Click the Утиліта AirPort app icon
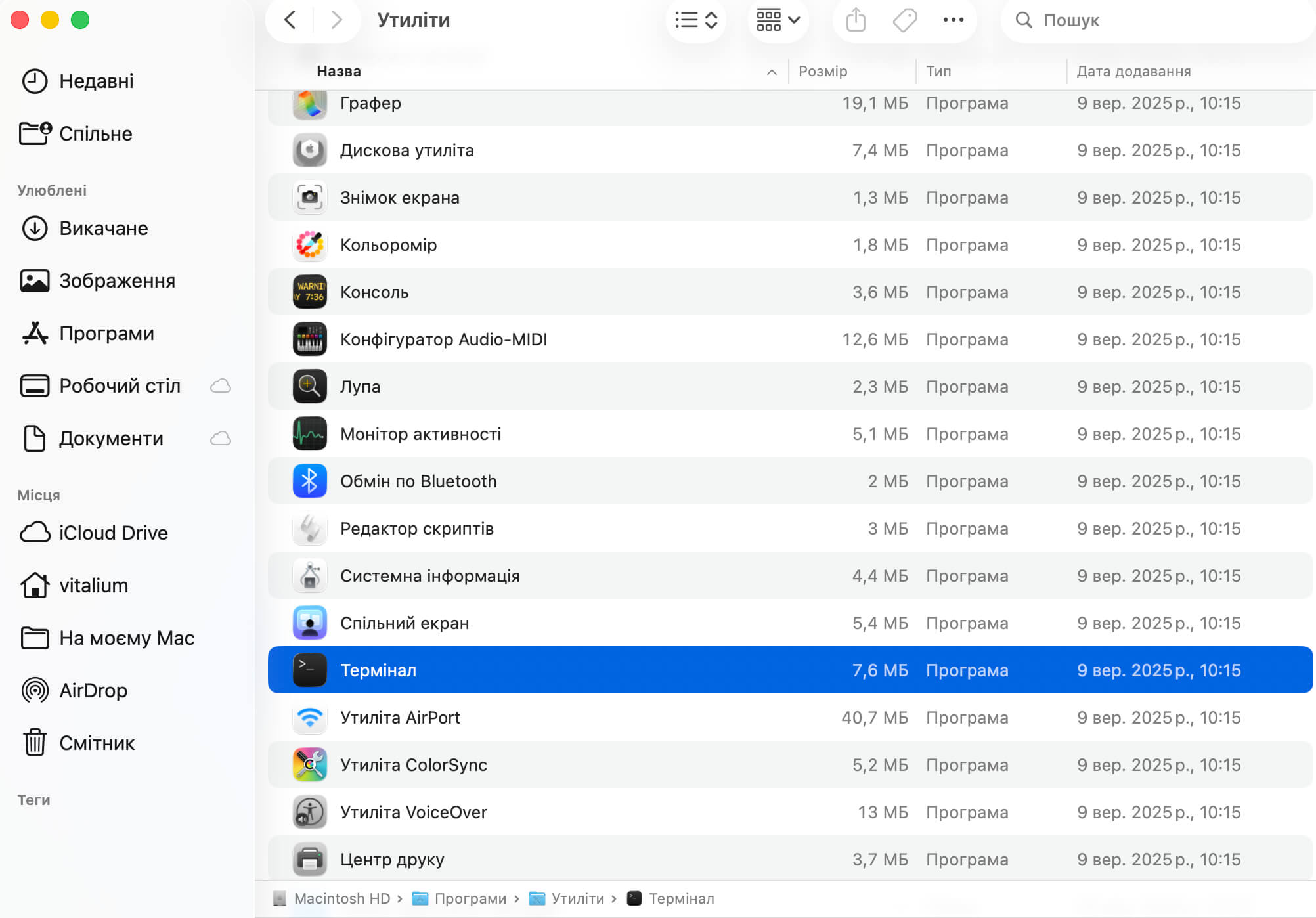This screenshot has height=918, width=1316. point(310,718)
